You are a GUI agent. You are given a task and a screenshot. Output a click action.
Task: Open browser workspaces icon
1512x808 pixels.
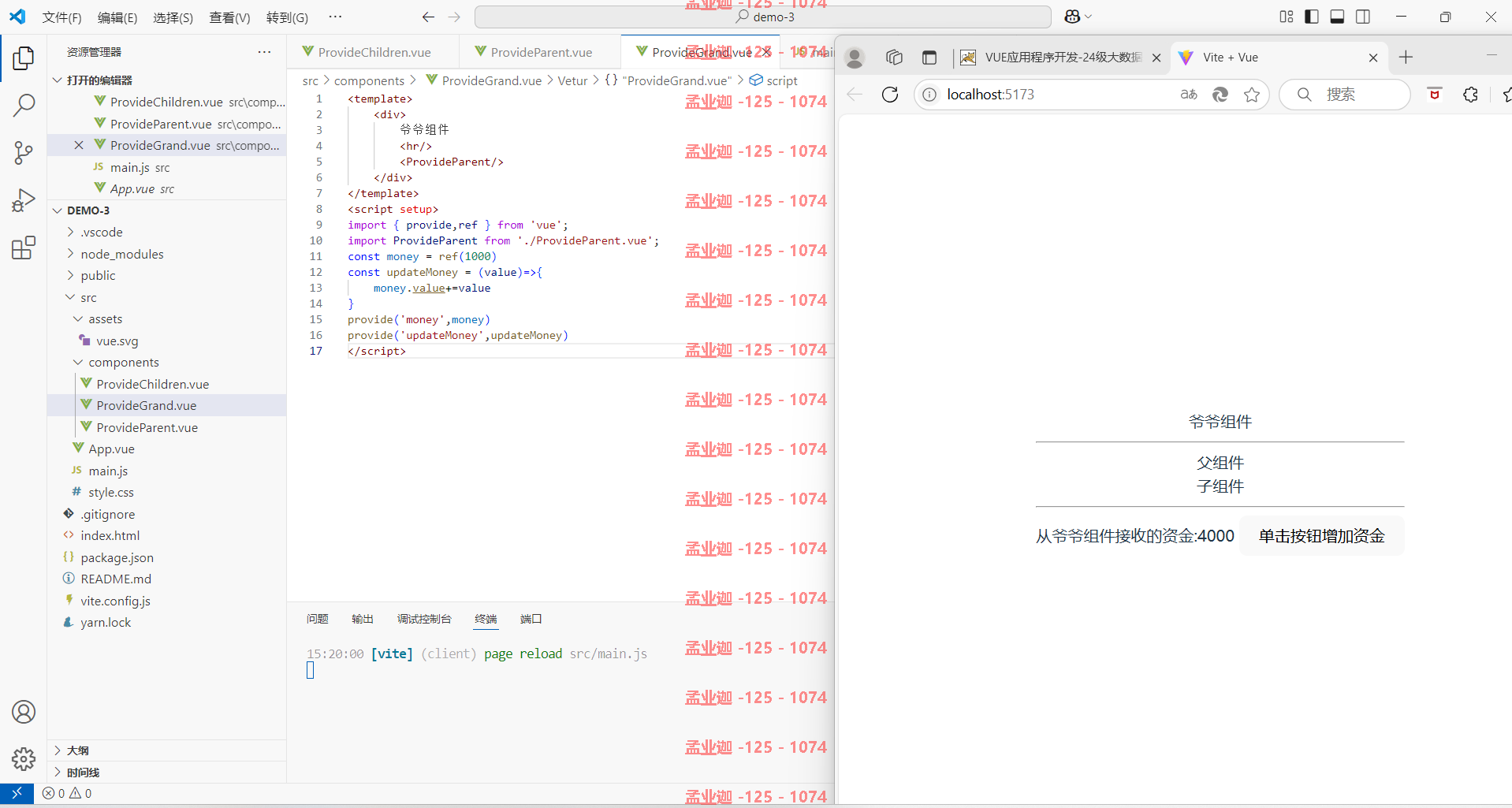pyautogui.click(x=894, y=58)
